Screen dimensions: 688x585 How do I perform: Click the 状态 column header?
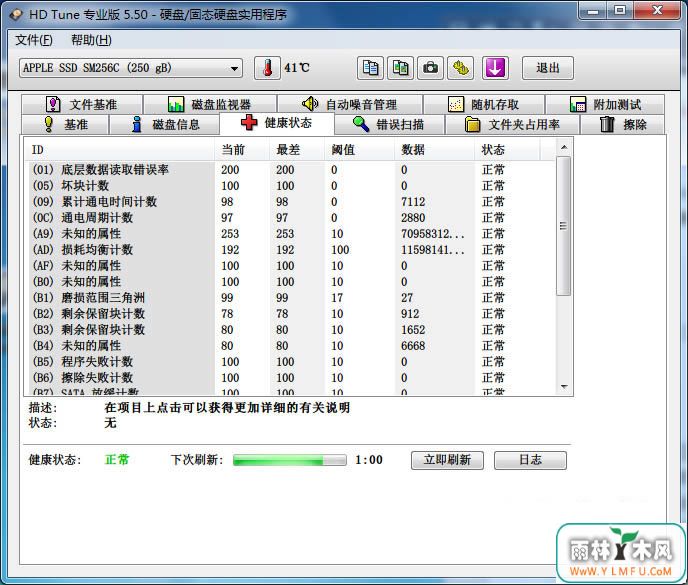pos(507,150)
